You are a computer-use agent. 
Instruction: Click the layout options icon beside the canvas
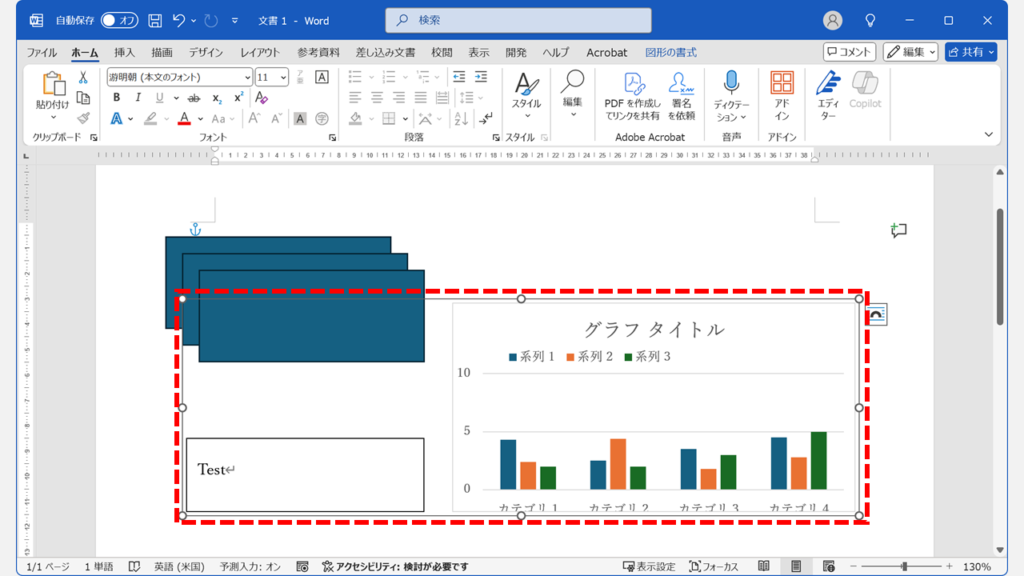point(876,315)
